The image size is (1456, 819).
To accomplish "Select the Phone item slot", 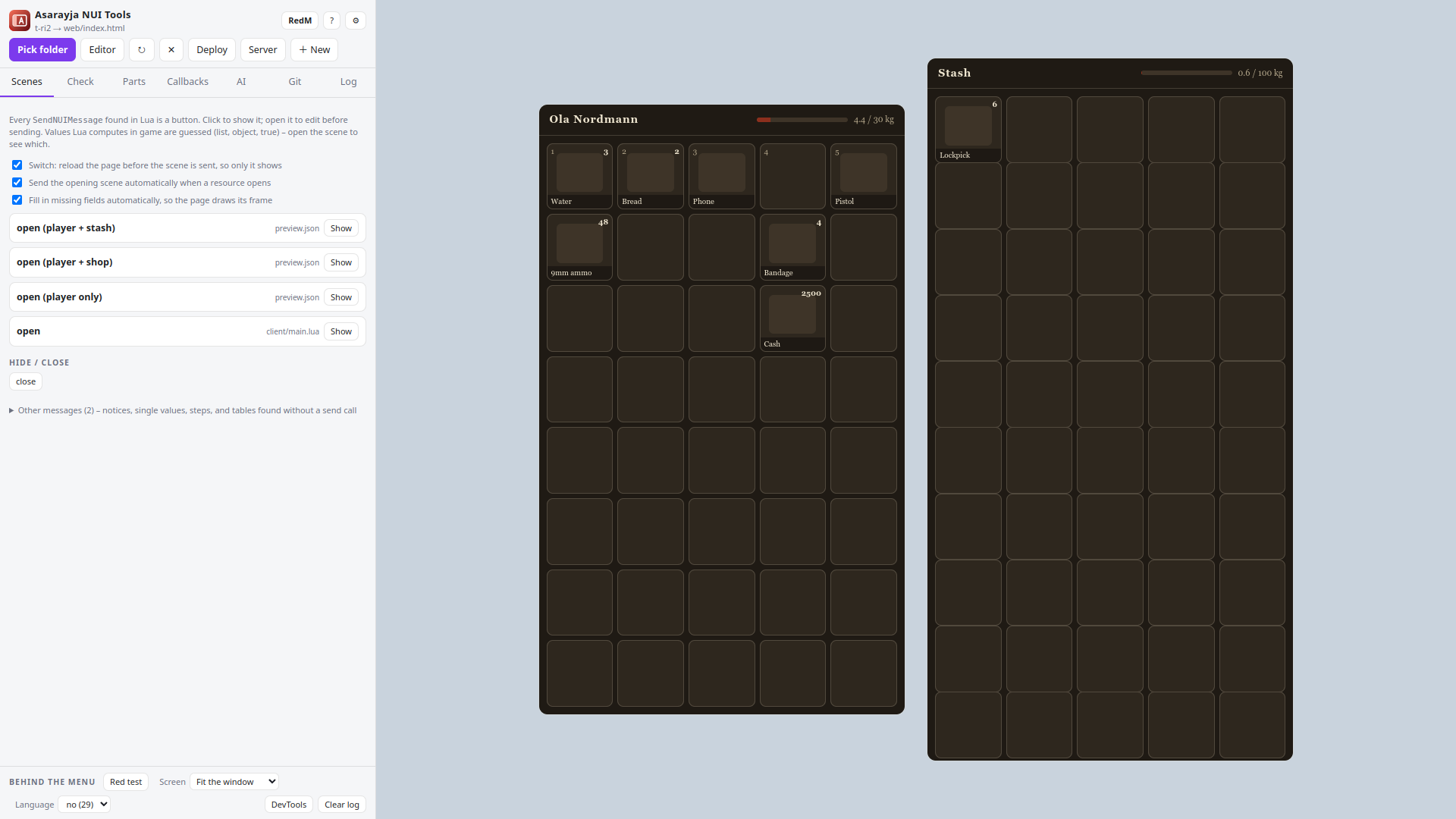I will click(x=722, y=176).
